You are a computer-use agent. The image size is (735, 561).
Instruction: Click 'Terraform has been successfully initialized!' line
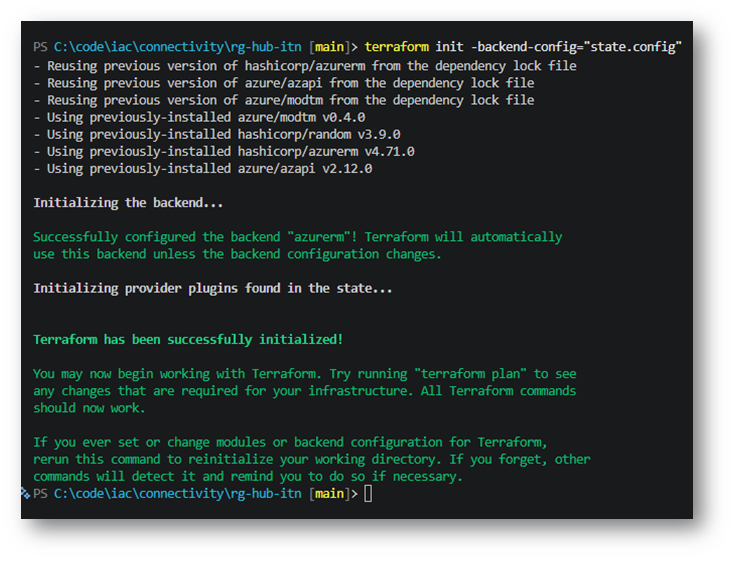tap(188, 339)
